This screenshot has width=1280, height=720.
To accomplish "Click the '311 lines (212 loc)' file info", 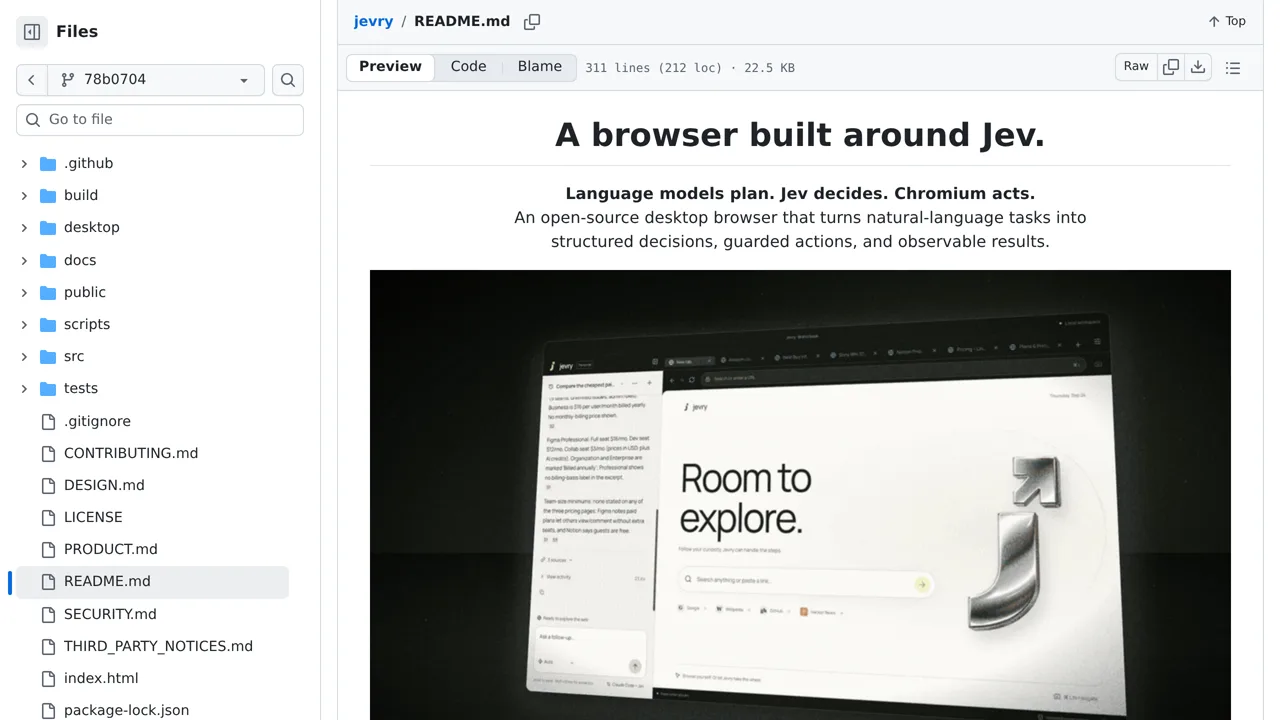I will pos(653,68).
